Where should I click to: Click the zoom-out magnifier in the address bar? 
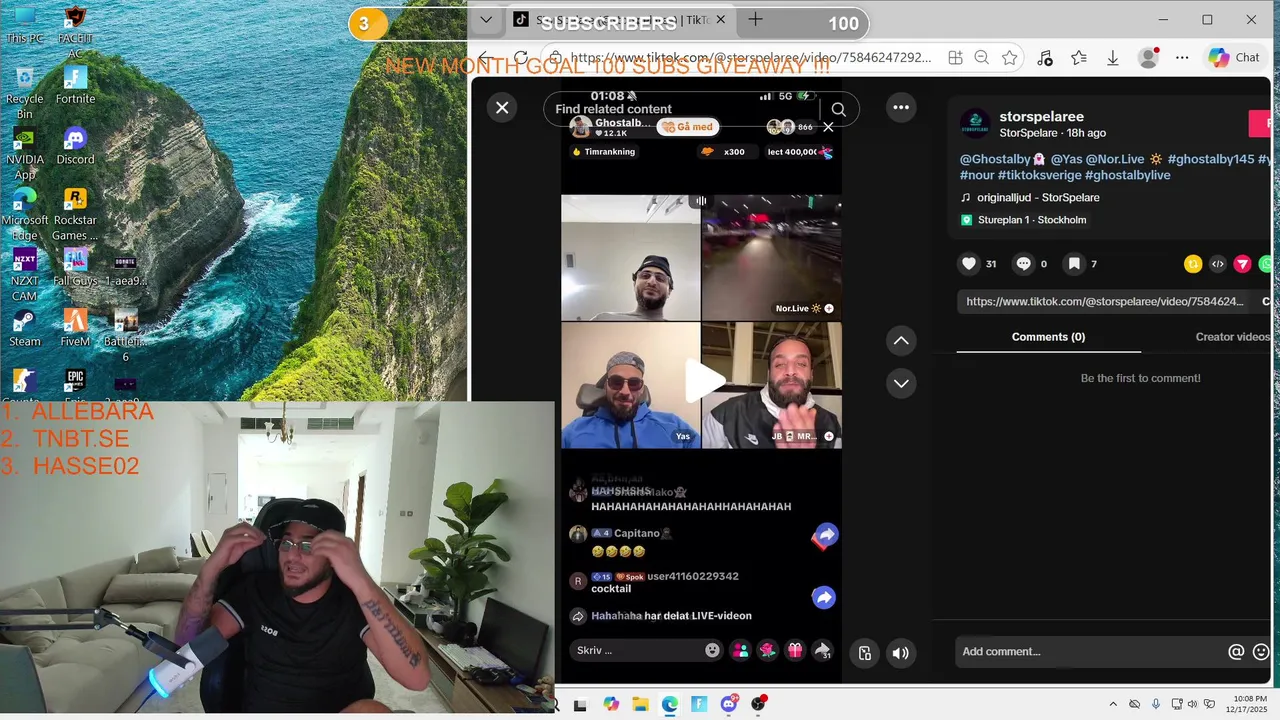click(982, 58)
